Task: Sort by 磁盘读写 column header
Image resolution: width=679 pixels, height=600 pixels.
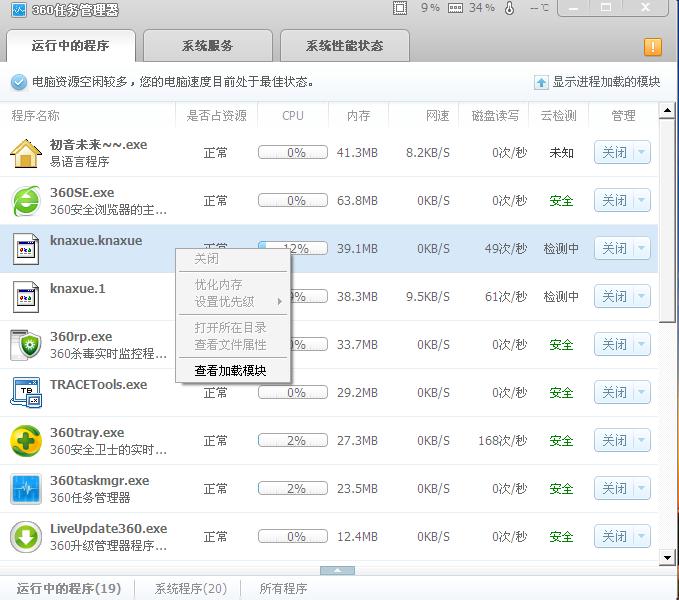Action: click(x=495, y=116)
